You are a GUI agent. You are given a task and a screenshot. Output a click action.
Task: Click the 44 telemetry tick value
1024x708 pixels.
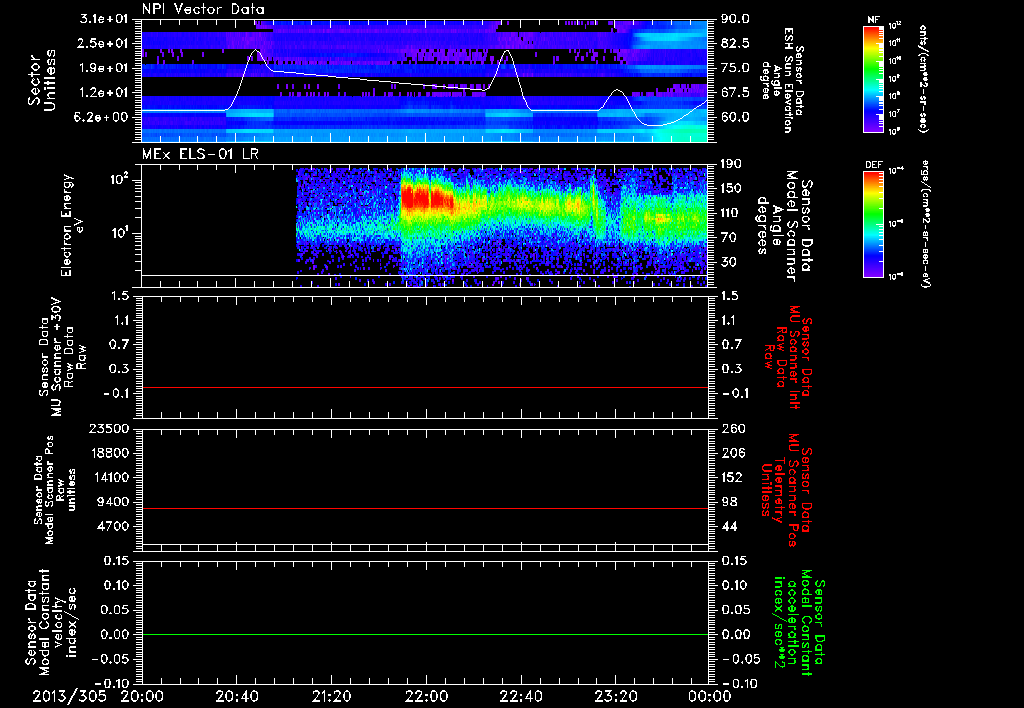coord(728,526)
